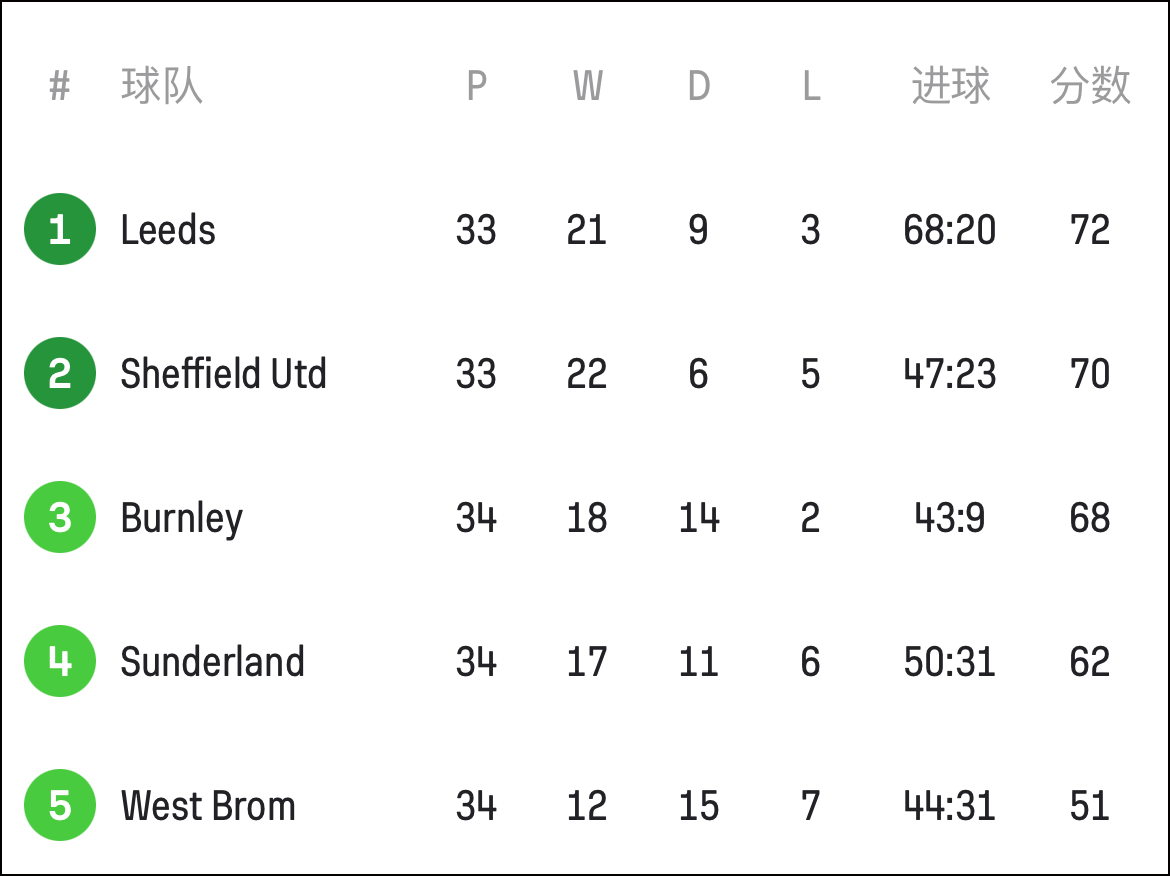Click the green rank 1 badge
Image resolution: width=1170 pixels, height=876 pixels.
pos(60,229)
